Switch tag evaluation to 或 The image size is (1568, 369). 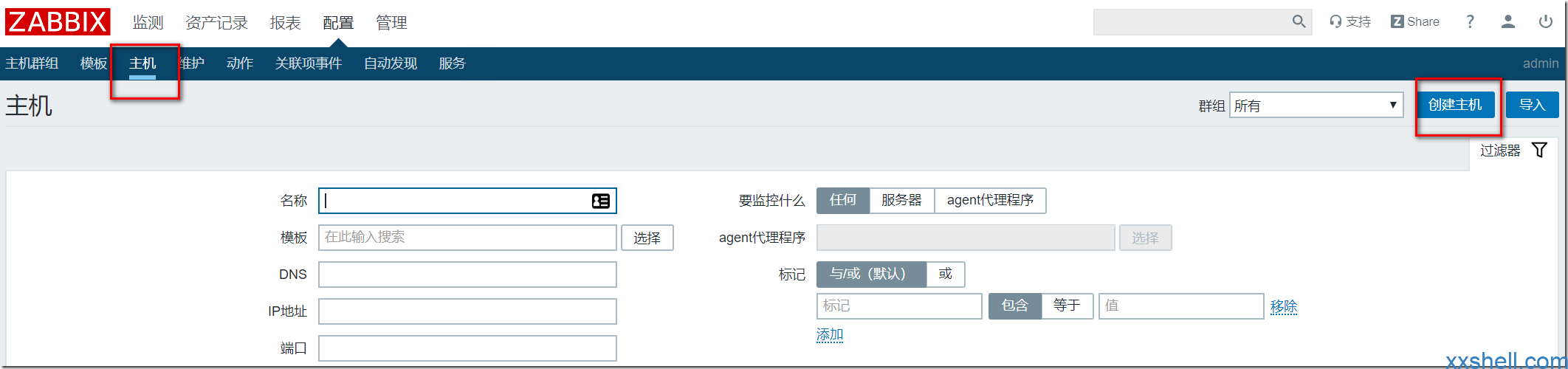pyautogui.click(x=945, y=274)
